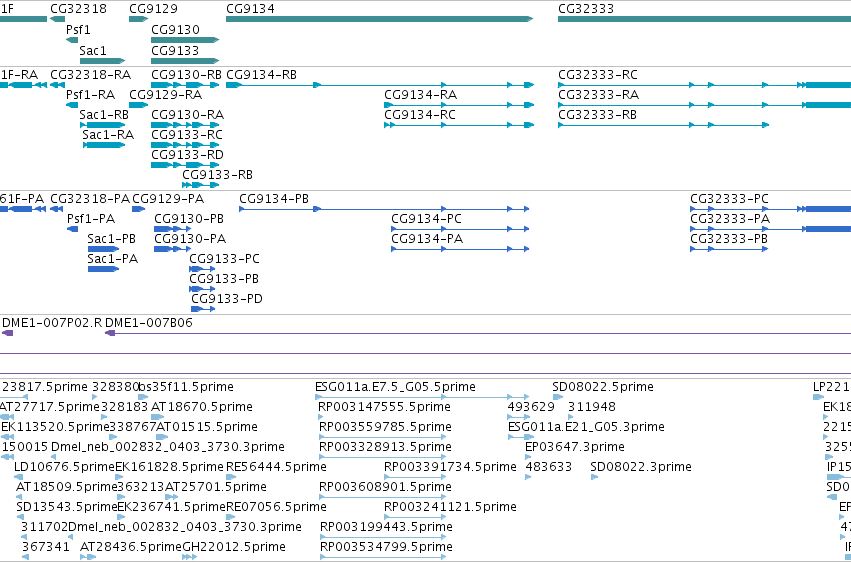
Task: Click the CG9134 gene label
Action: (x=250, y=9)
